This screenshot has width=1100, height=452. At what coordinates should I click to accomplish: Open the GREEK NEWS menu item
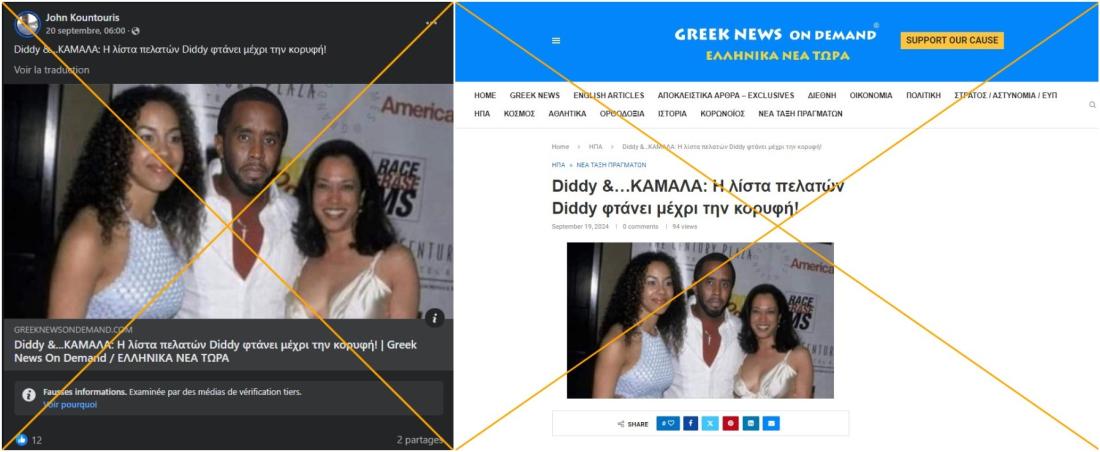[535, 95]
